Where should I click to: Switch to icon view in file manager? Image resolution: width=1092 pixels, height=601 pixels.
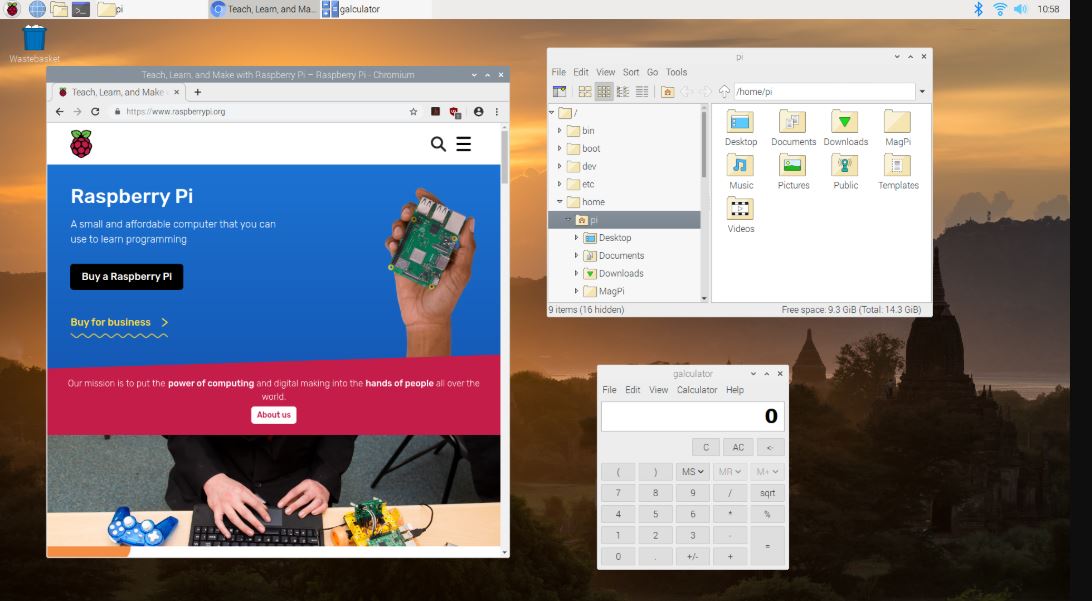coord(584,90)
